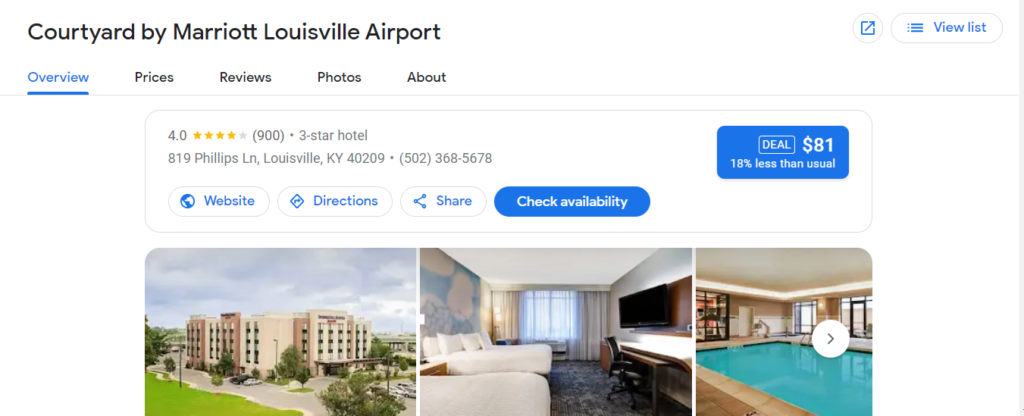This screenshot has width=1024, height=416.
Task: Switch to the Prices tab
Action: [154, 77]
